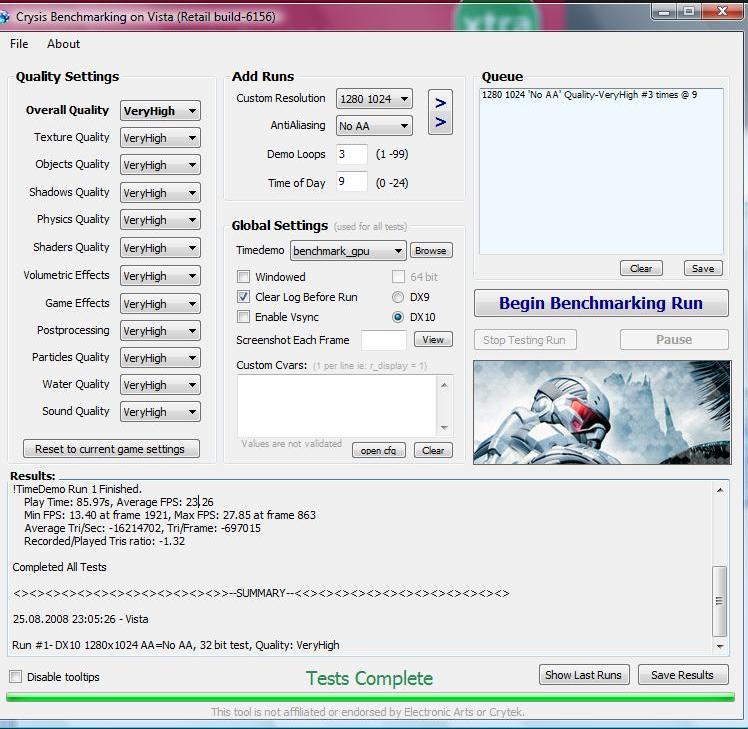Click the '25.08.2008 23:05:26 - Vista' line
This screenshot has height=729, width=748.
point(81,619)
